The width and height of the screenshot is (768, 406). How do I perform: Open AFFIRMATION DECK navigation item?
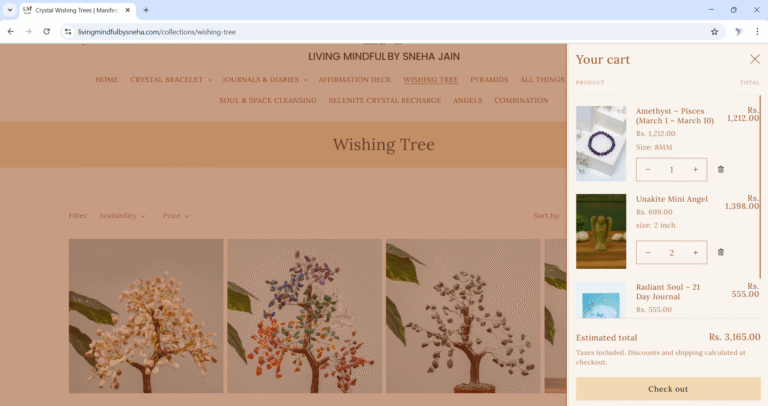tap(355, 79)
